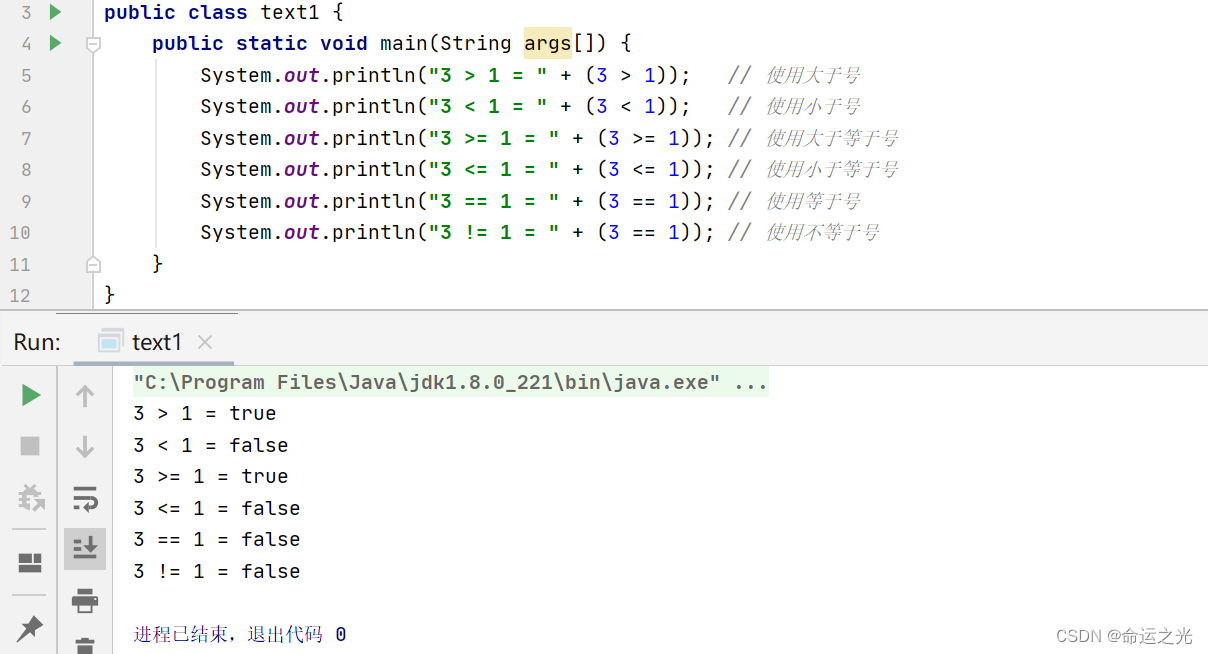Click the Run: panel label
This screenshot has width=1208, height=654.
(37, 342)
